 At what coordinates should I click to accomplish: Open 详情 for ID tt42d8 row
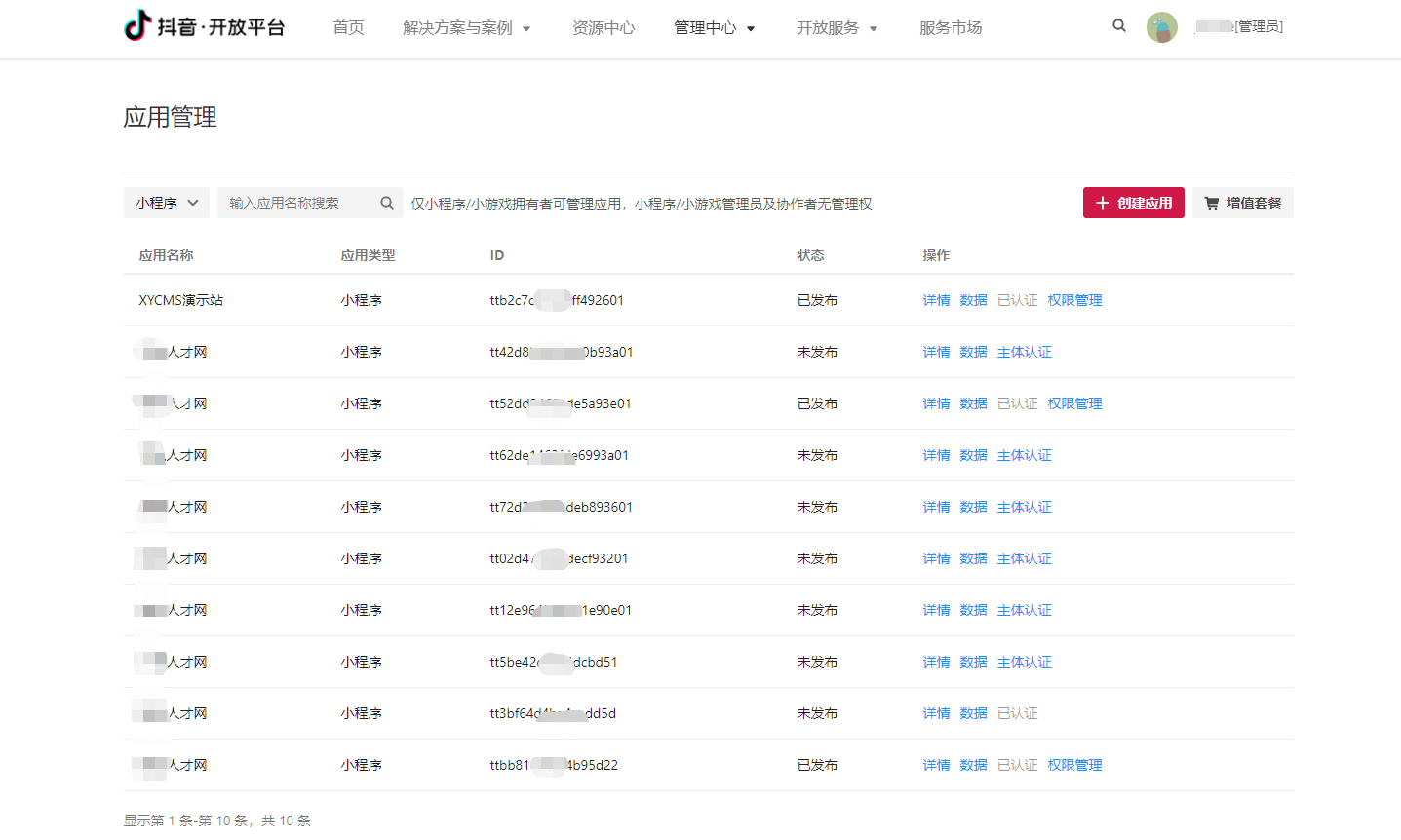pos(936,352)
